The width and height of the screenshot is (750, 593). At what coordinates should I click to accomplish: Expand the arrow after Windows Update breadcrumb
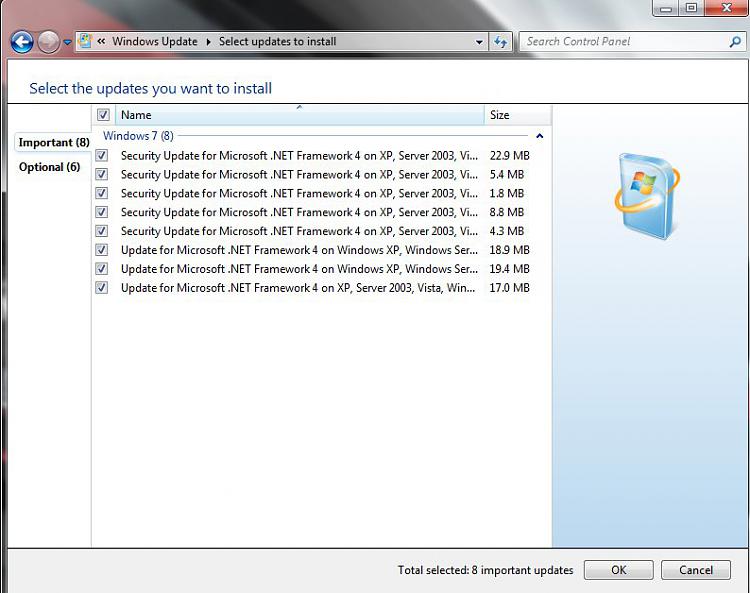[209, 42]
